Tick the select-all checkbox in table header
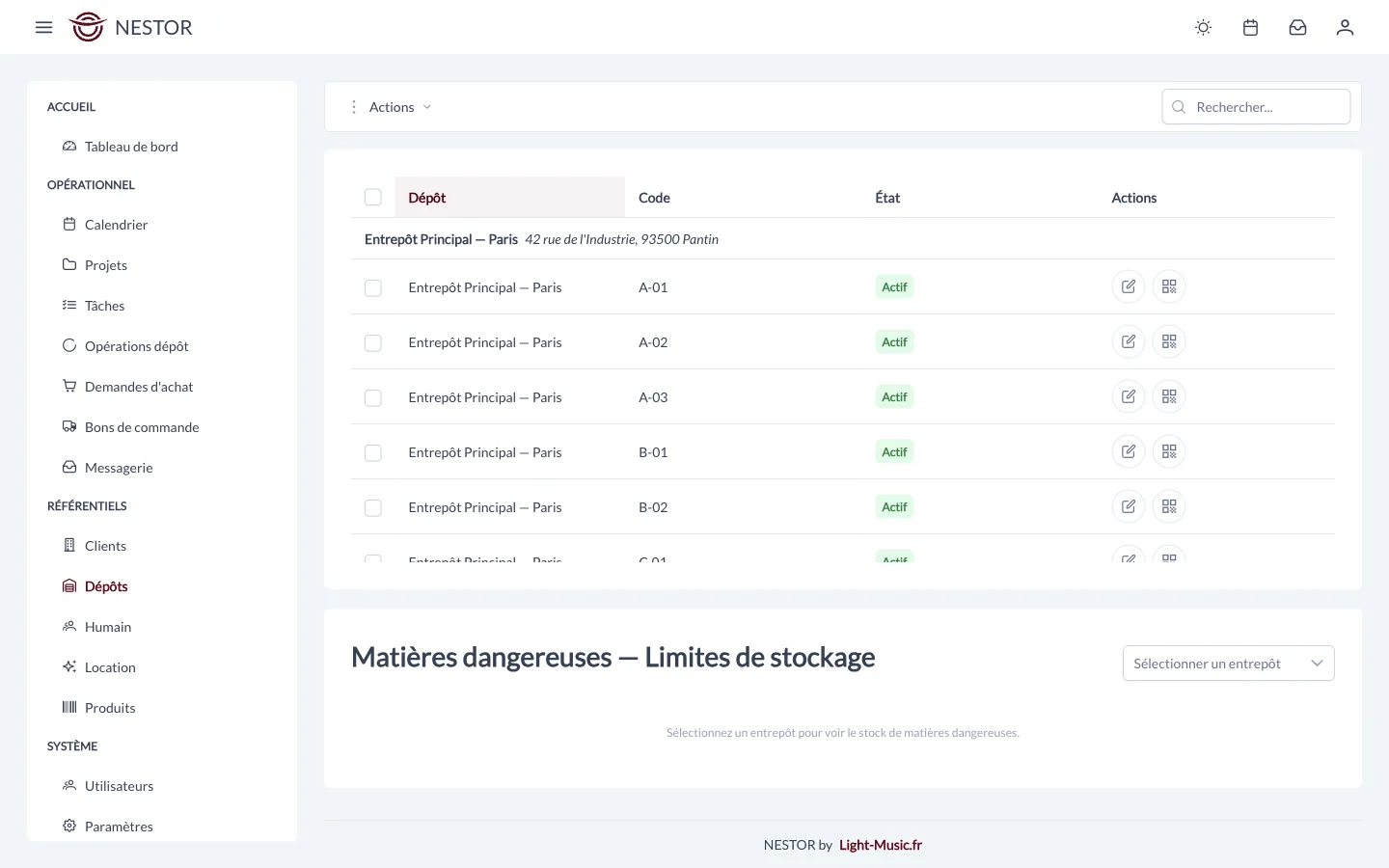The height and width of the screenshot is (868, 1389). pyautogui.click(x=373, y=198)
